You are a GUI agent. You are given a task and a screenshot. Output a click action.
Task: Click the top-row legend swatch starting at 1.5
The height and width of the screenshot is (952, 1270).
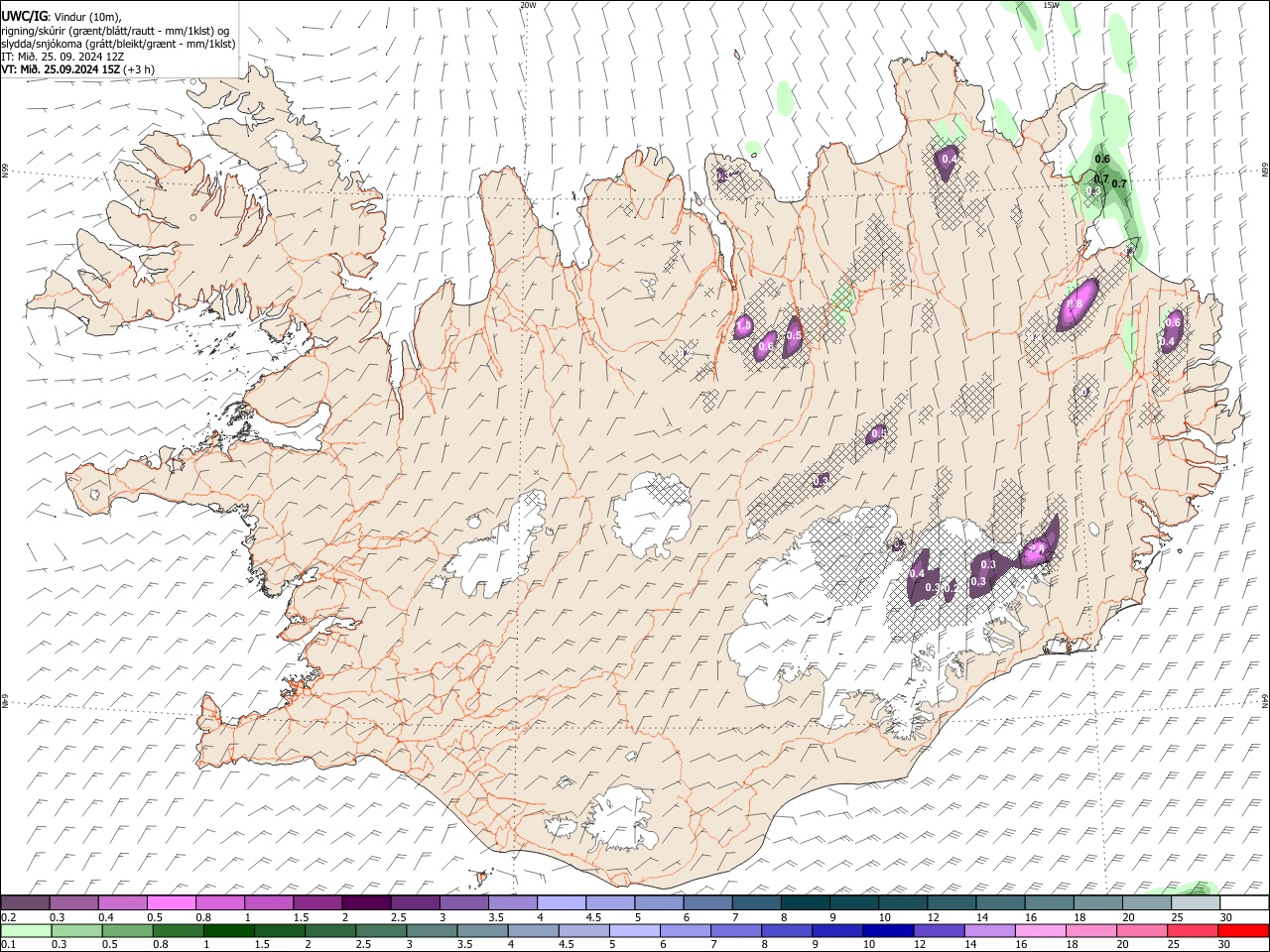coord(317,903)
